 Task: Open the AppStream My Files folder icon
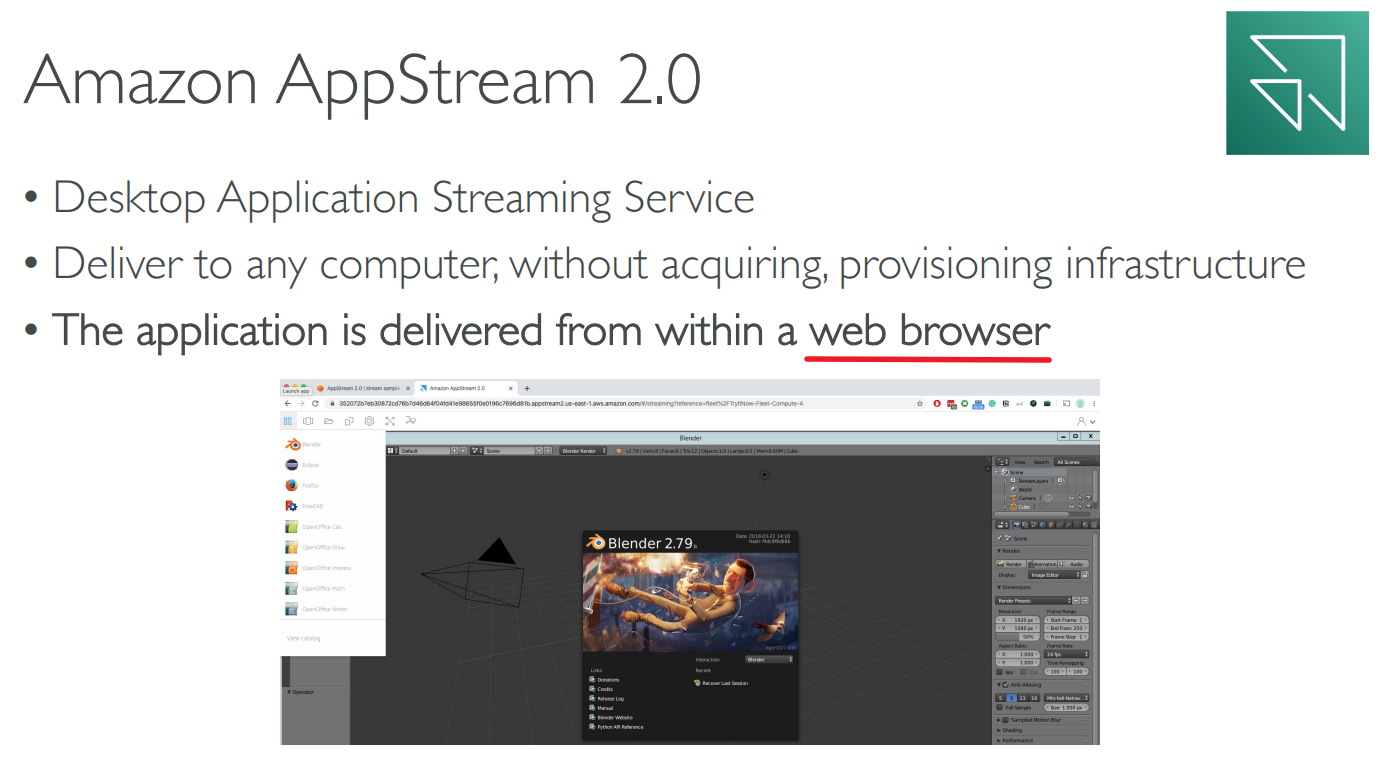[328, 422]
